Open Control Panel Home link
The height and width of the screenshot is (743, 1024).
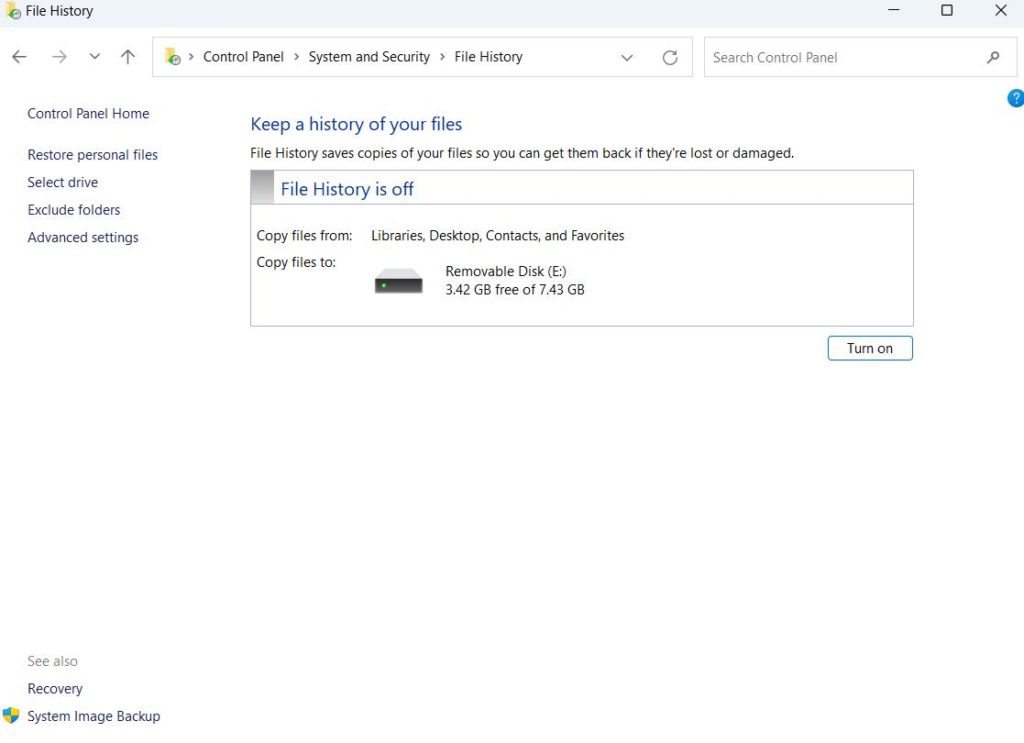(x=88, y=114)
